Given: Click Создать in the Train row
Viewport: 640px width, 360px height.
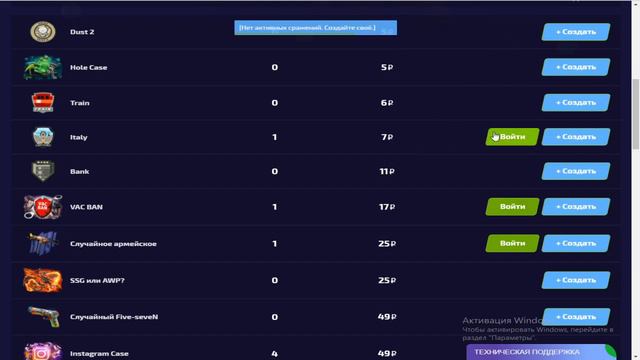Looking at the screenshot, I should 576,102.
